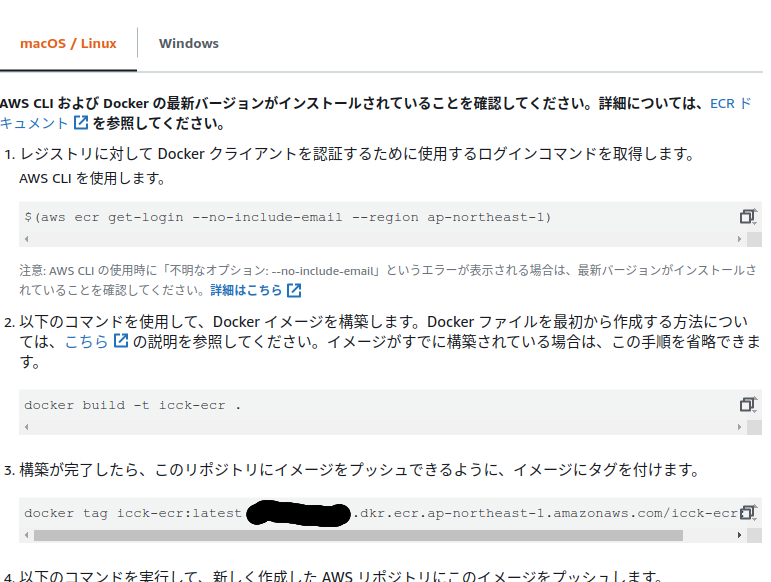Open the こちら Dockerfile instructions link

click(86, 342)
